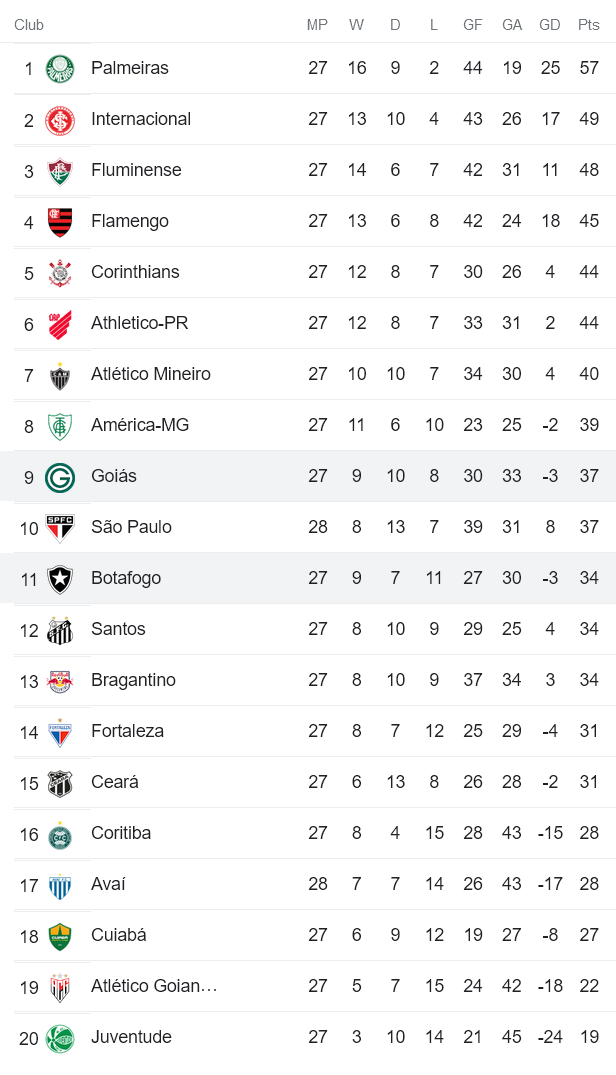The image size is (616, 1075).
Task: Click the highlighted Goiás row
Action: tap(300, 476)
